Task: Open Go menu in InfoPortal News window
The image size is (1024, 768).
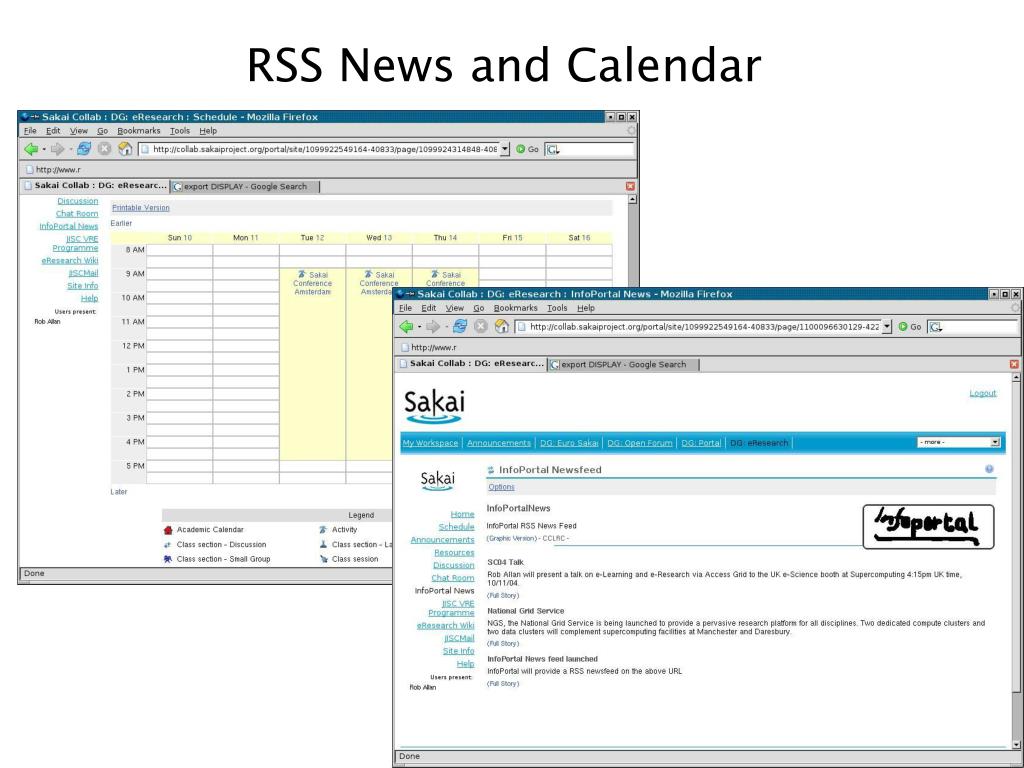Action: (x=479, y=308)
